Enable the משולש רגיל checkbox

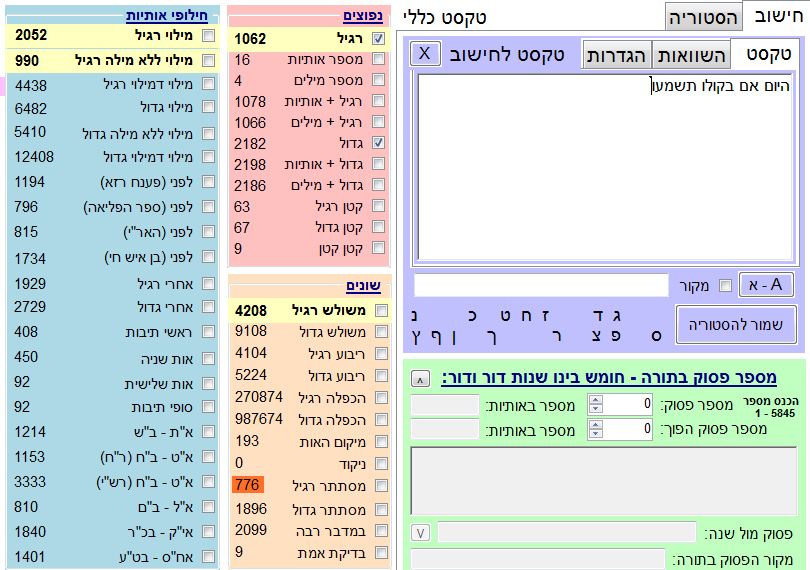pyautogui.click(x=378, y=310)
